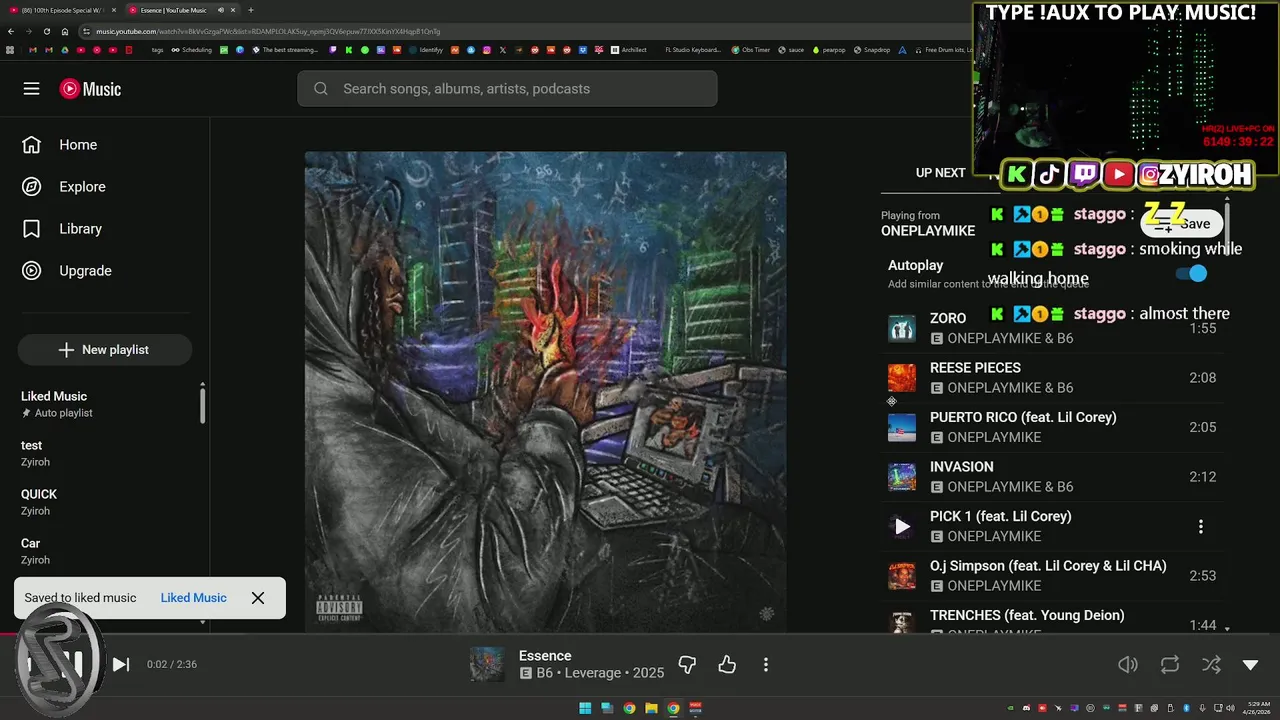Close the Essence YouTube Music browser tab

pos(233,10)
